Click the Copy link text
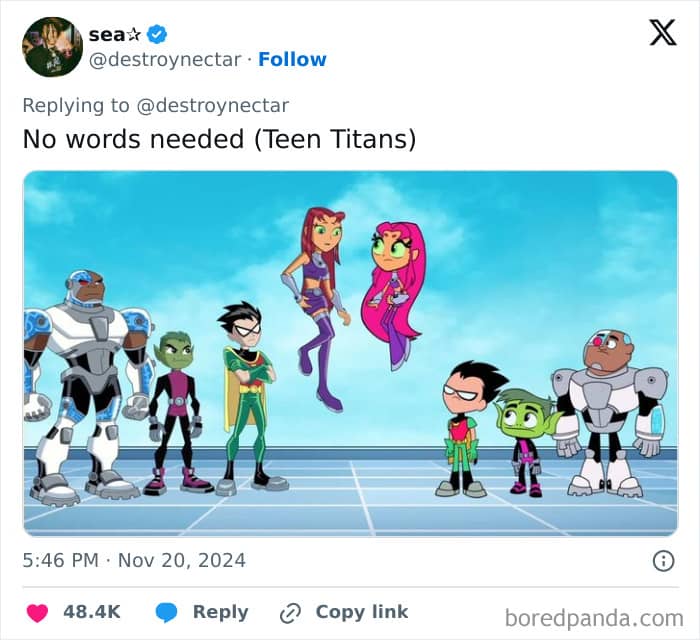700x640 pixels. click(362, 612)
